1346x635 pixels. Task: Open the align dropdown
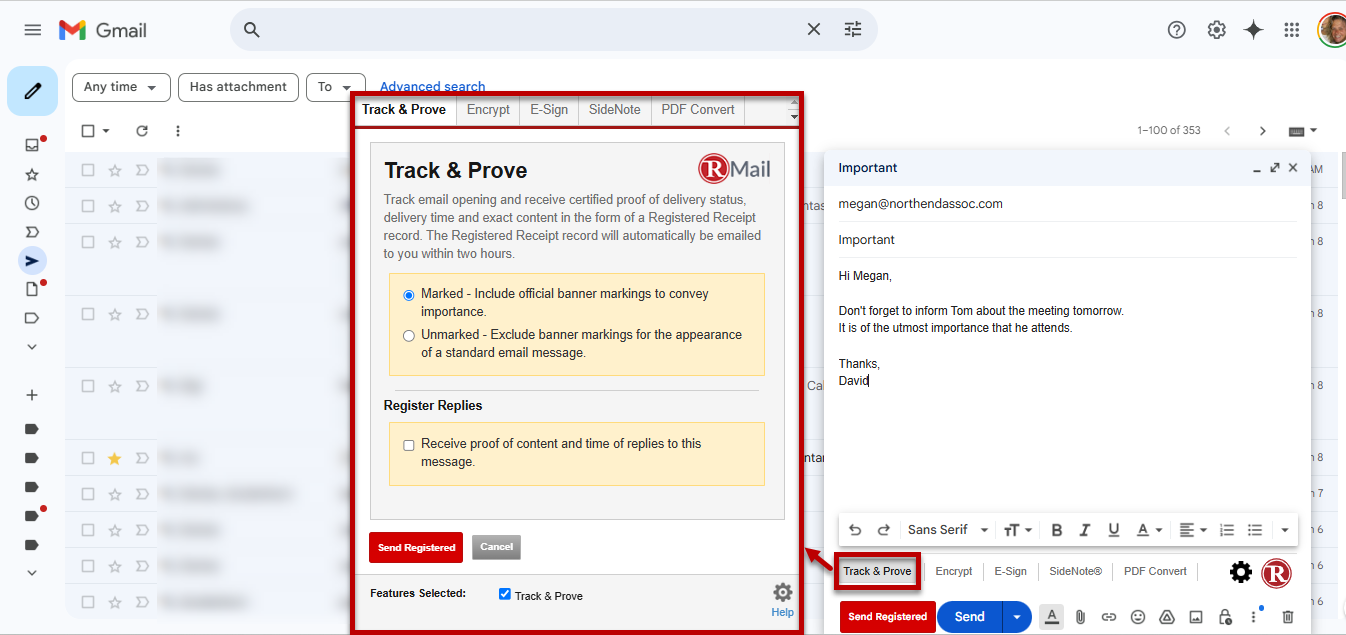[1192, 530]
